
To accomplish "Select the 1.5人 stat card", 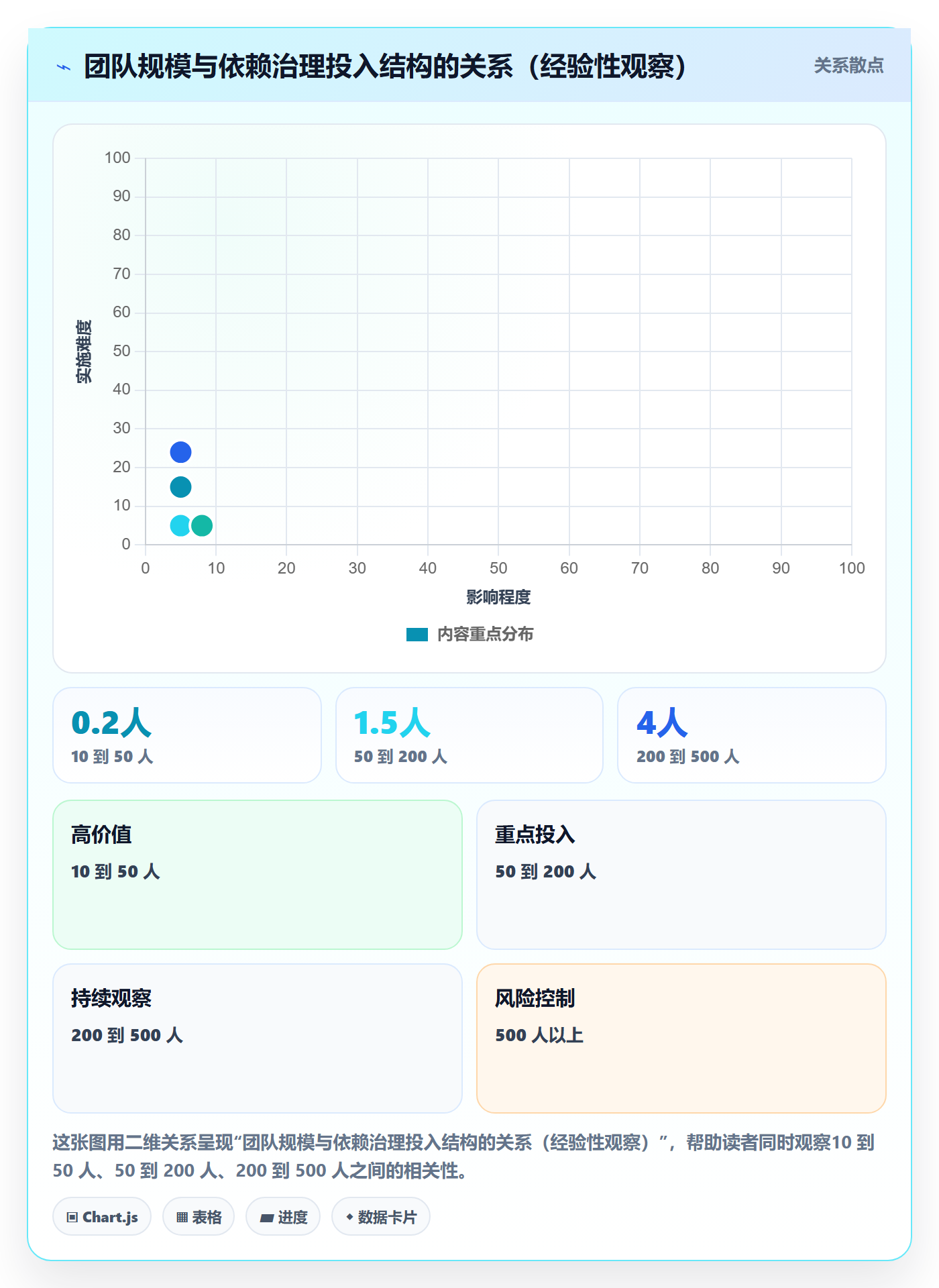I will [x=469, y=735].
